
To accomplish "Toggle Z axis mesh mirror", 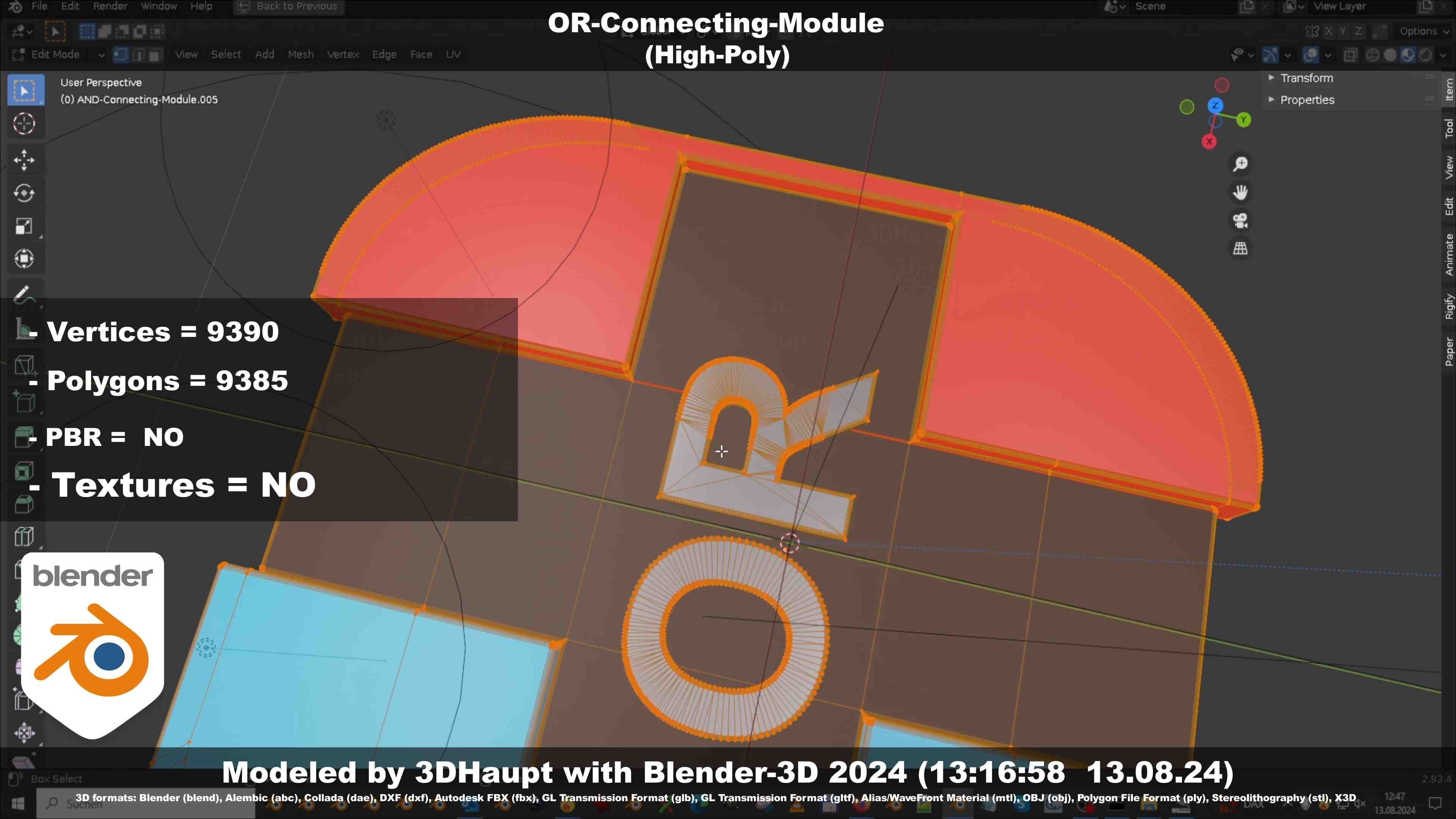I will (1358, 31).
